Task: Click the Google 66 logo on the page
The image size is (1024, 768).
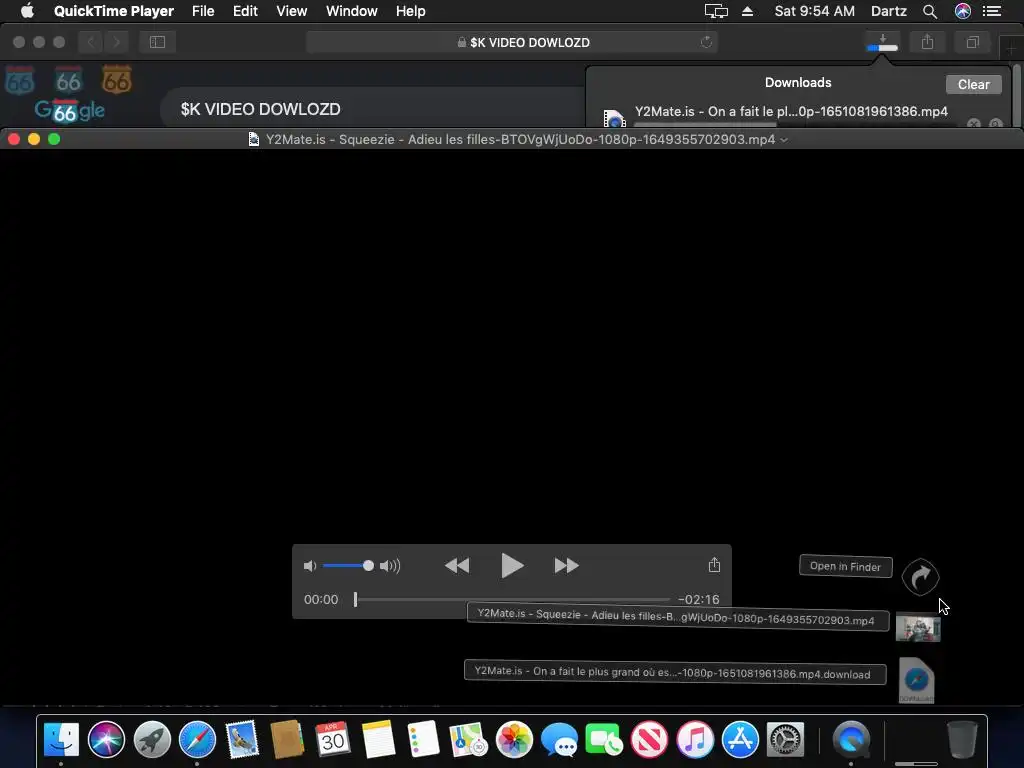Action: pyautogui.click(x=69, y=110)
